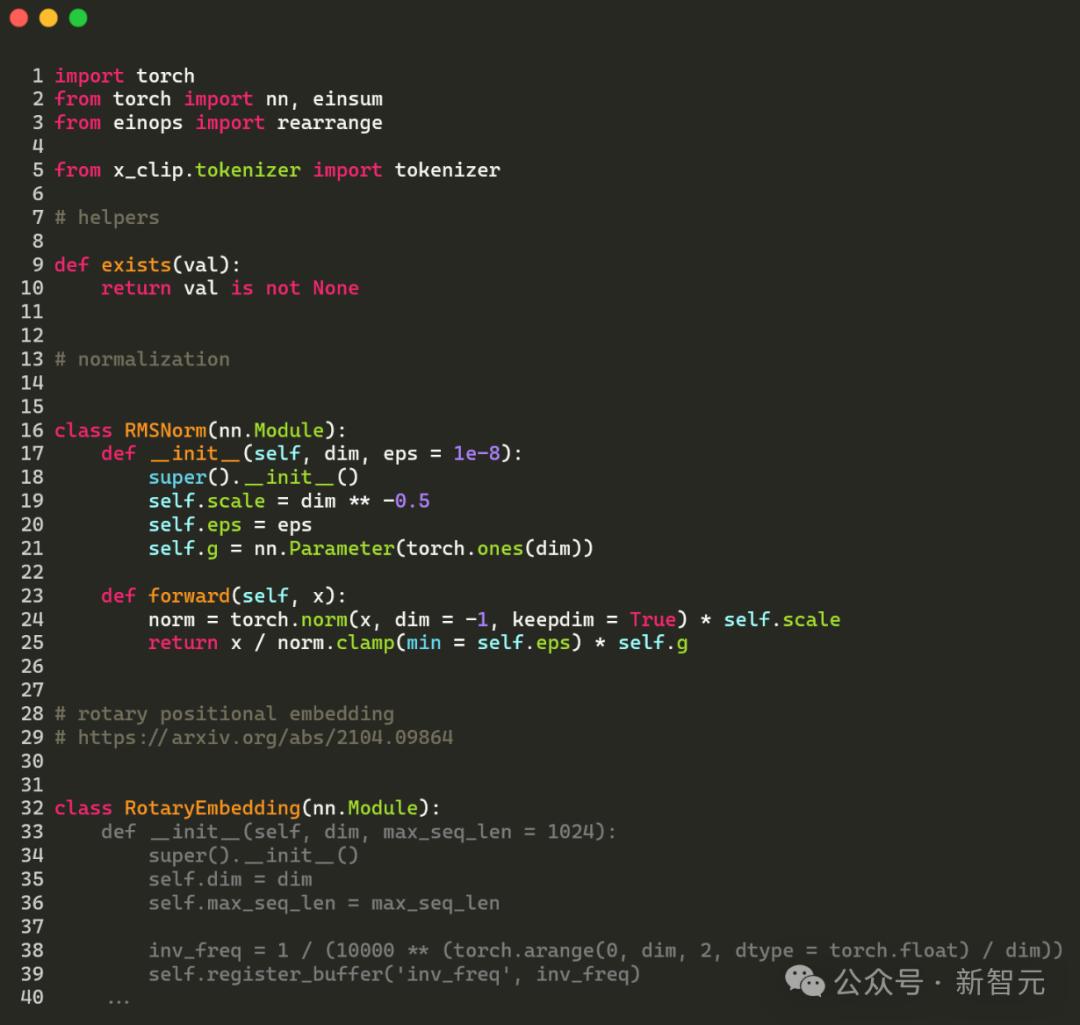Screen dimensions: 1080x1025
Task: Click the red close button
Action: [19, 17]
